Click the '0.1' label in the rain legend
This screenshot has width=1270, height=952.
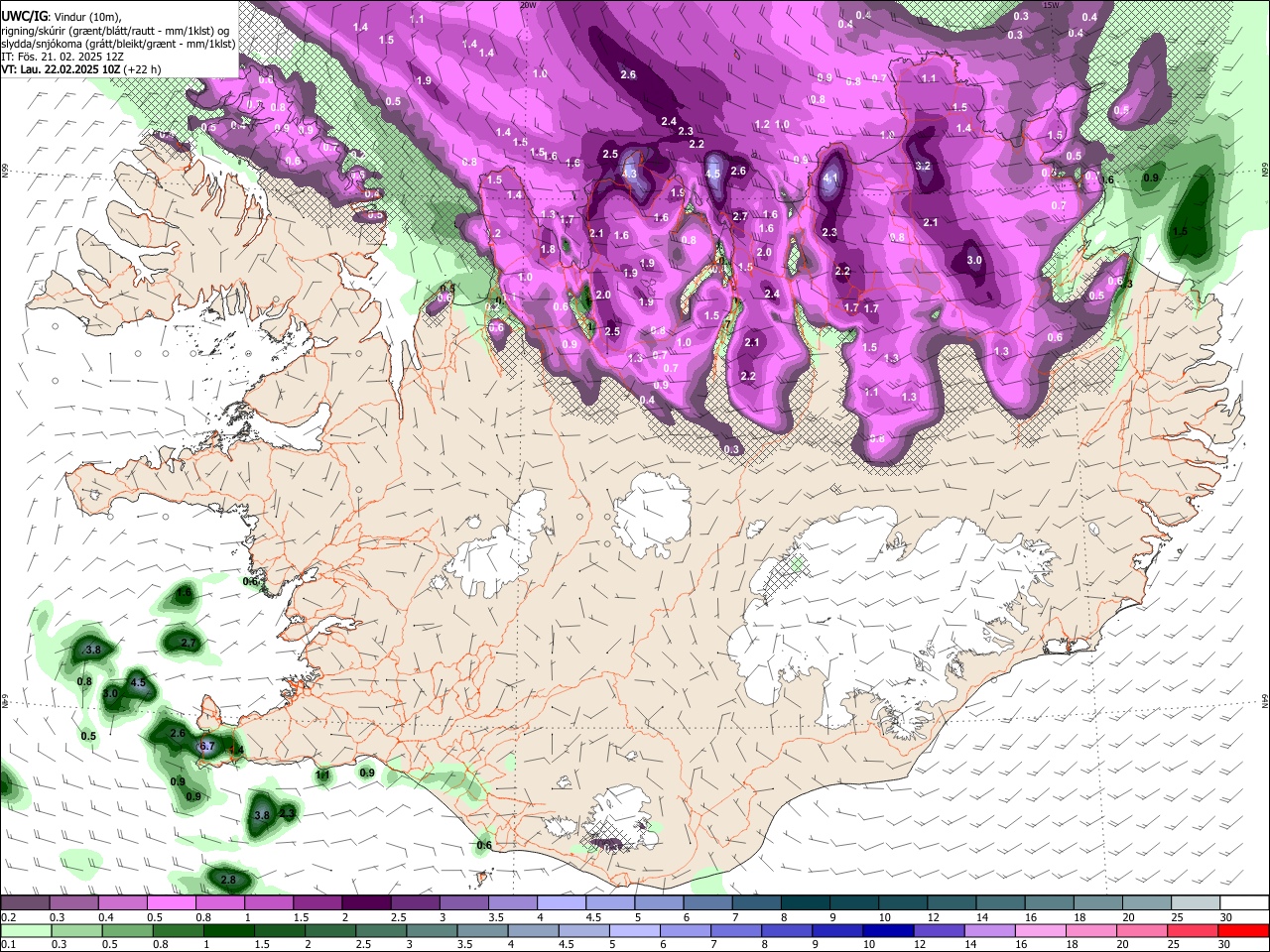8,945
